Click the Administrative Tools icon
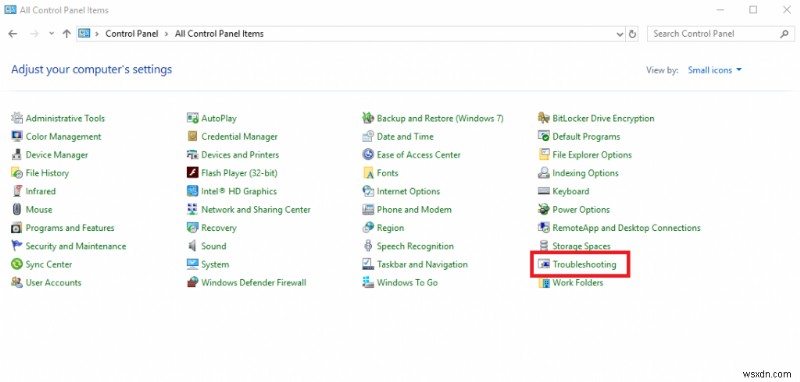This screenshot has height=382, width=800. (17, 118)
